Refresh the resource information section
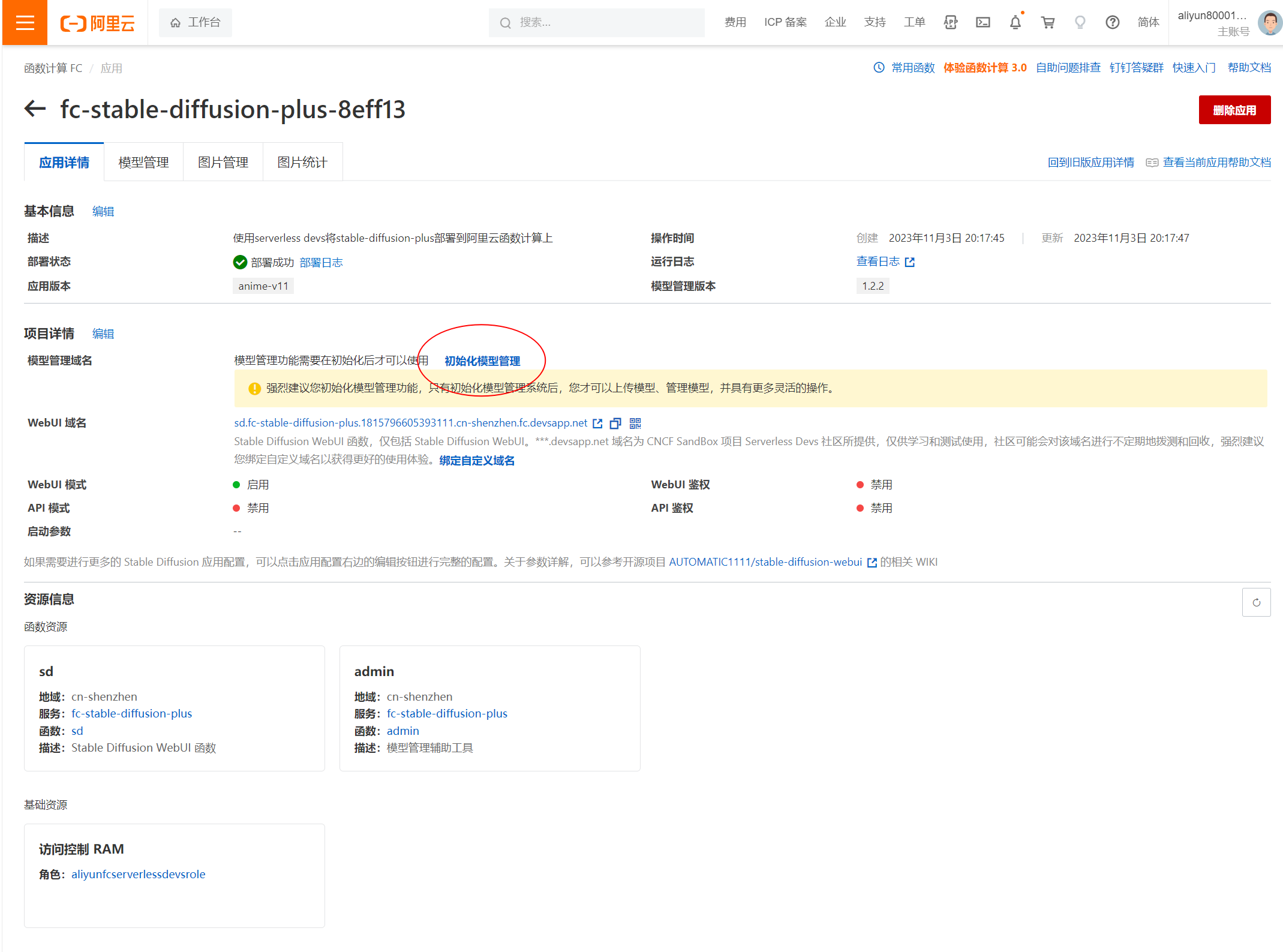 [x=1256, y=602]
